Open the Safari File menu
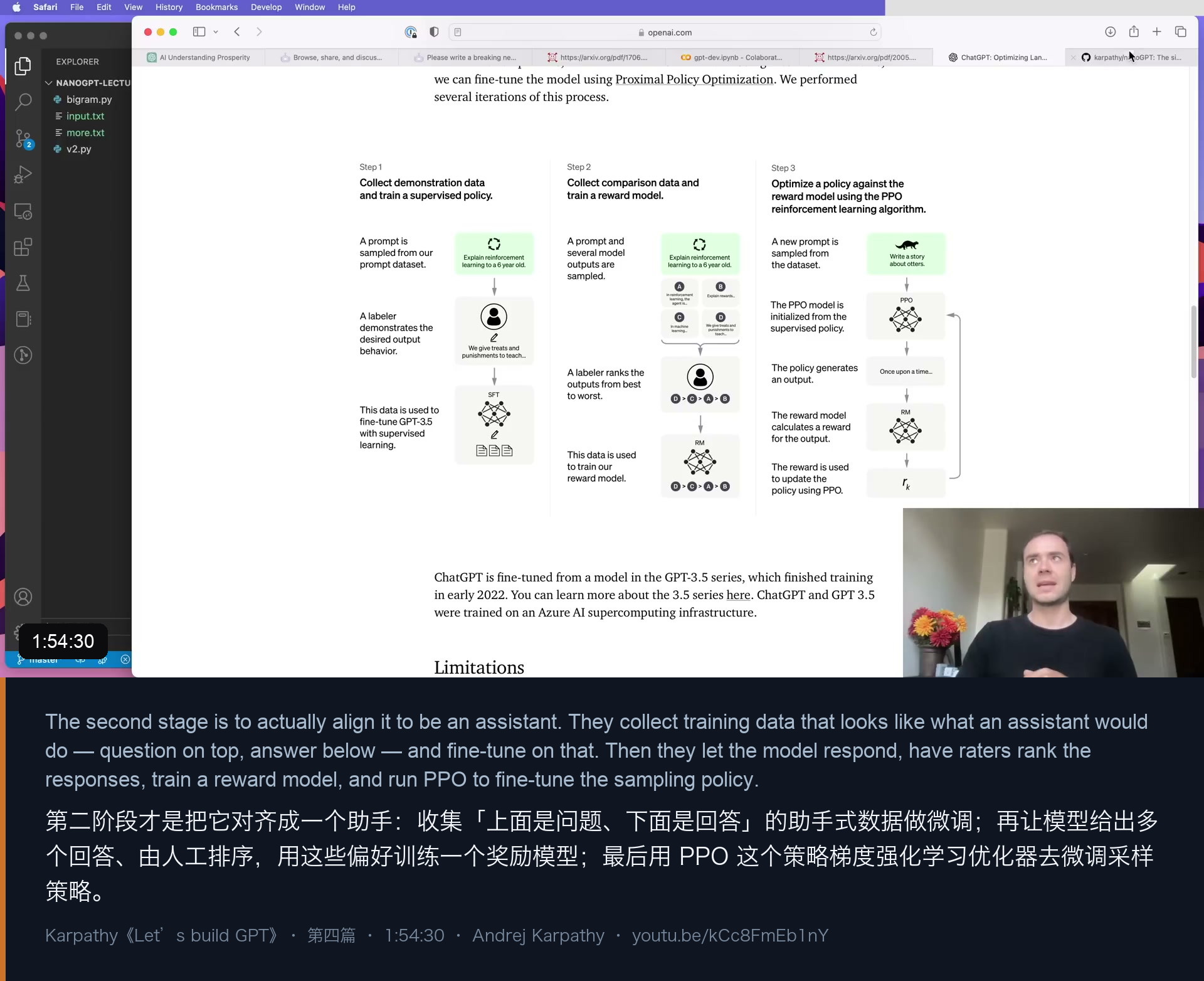The height and width of the screenshot is (981, 1204). pos(77,7)
